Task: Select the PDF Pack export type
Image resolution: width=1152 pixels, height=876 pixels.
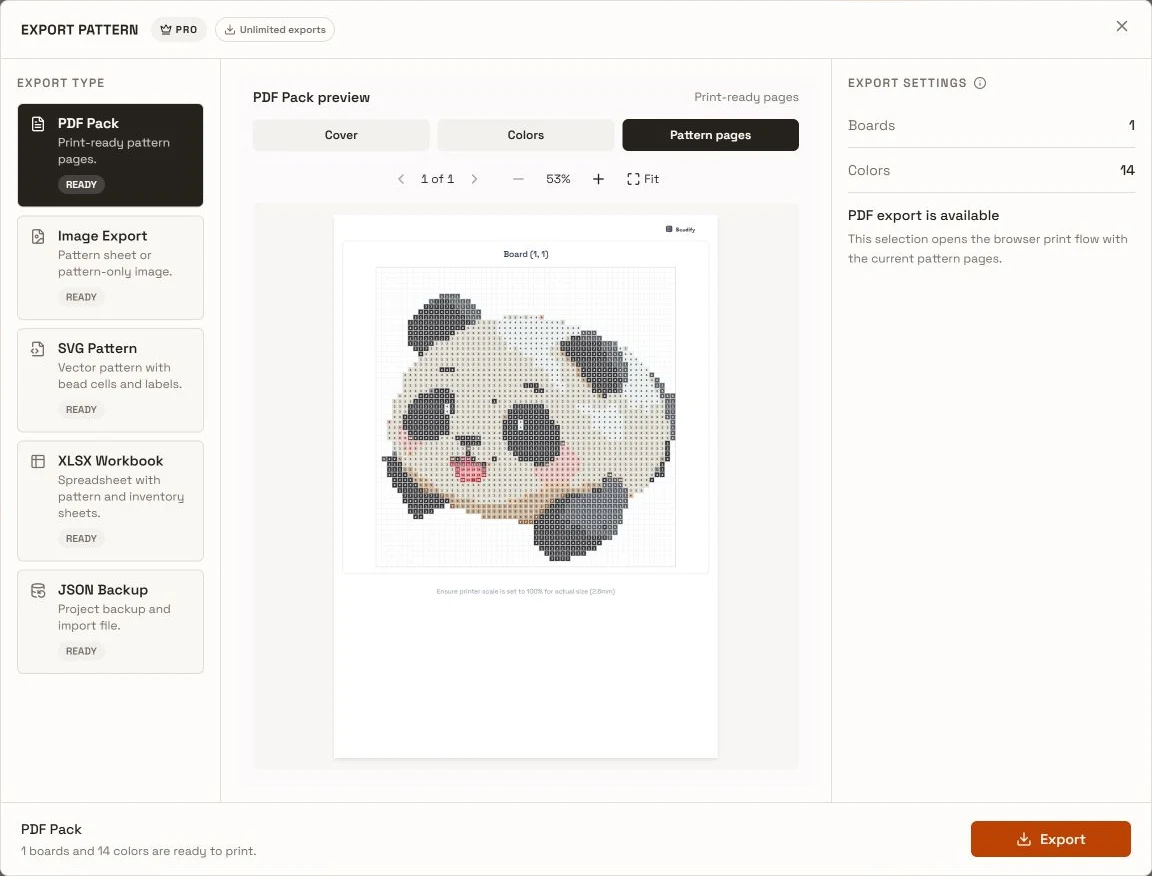Action: (x=110, y=155)
